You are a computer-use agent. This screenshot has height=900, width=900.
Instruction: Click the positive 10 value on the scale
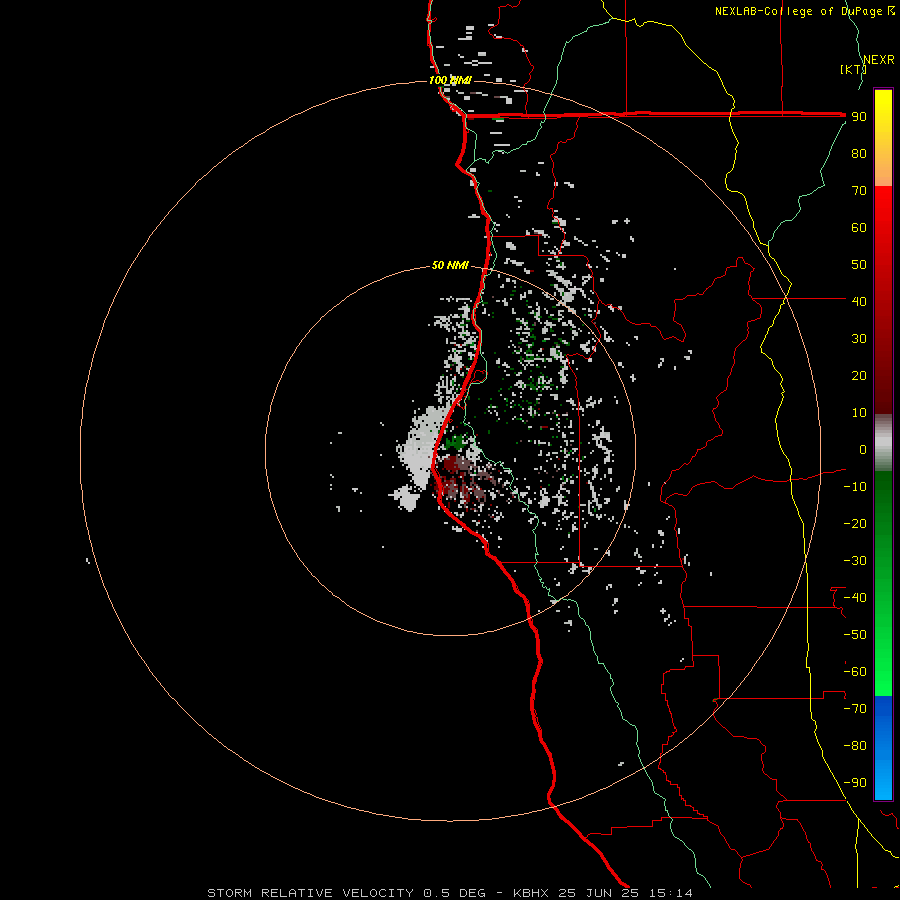pyautogui.click(x=859, y=413)
